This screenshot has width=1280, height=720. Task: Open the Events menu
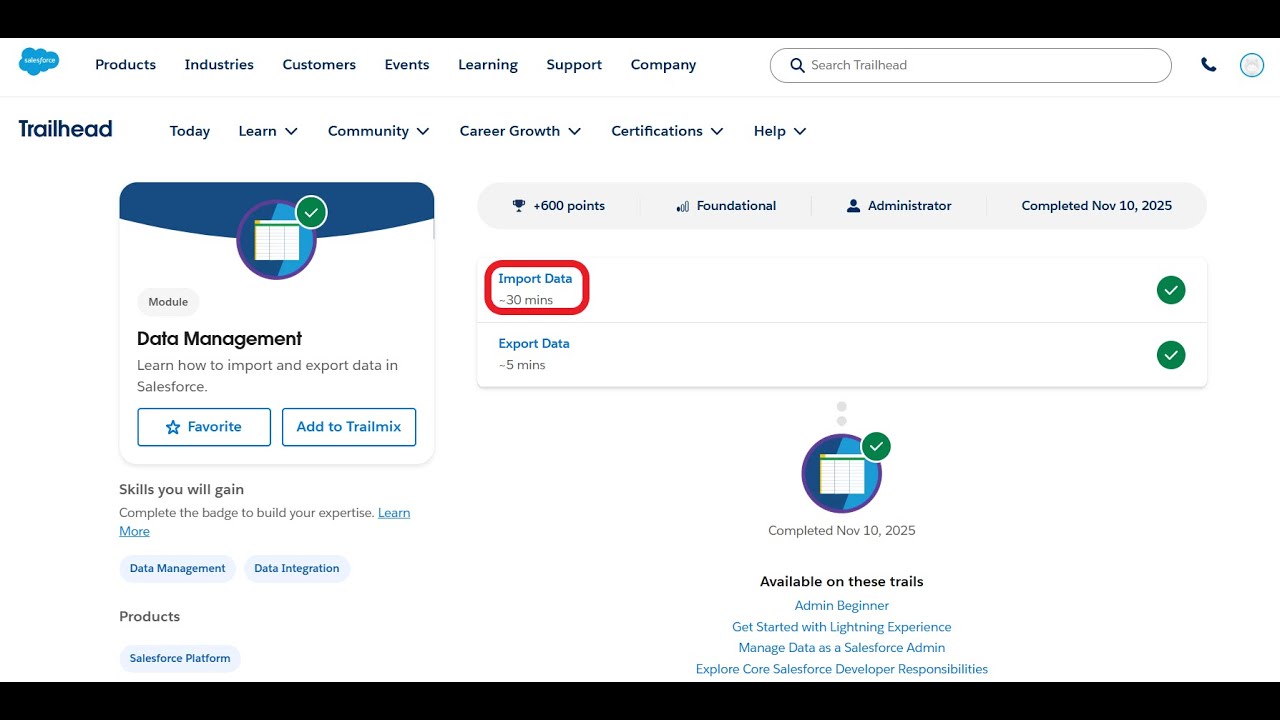point(407,65)
